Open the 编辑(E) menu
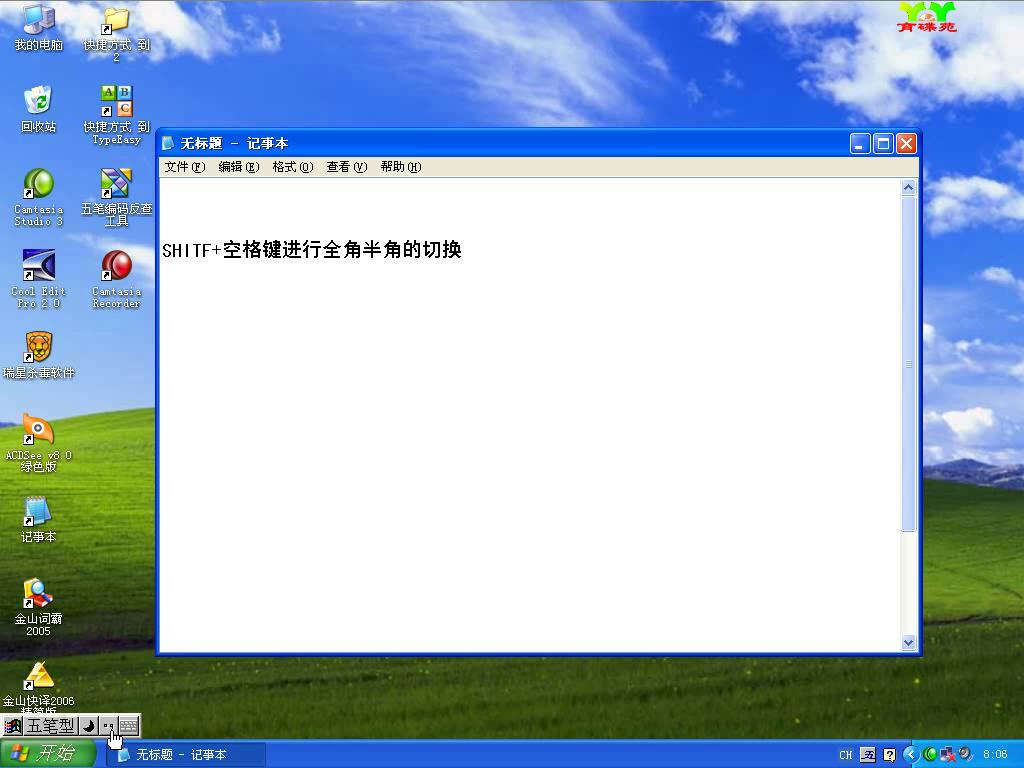Image resolution: width=1024 pixels, height=768 pixels. [239, 167]
